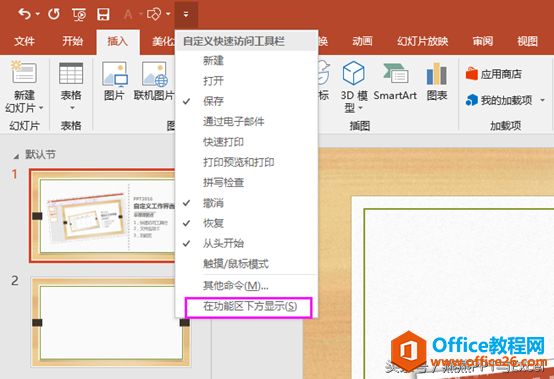Open the shapes icon dropdown arrow

(169, 14)
